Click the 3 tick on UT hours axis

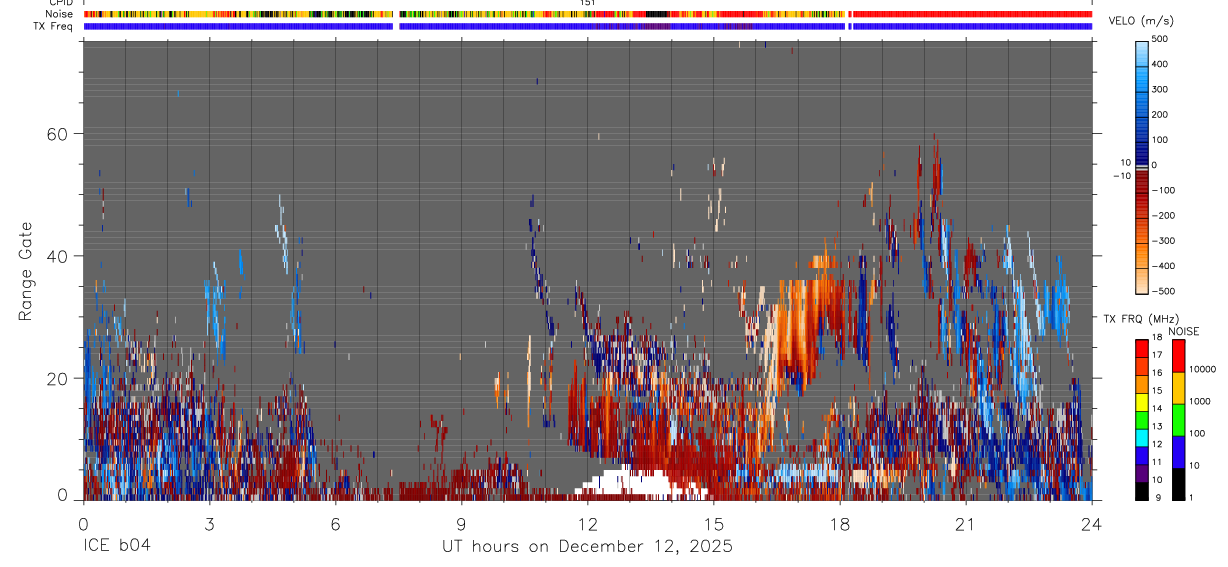(209, 524)
